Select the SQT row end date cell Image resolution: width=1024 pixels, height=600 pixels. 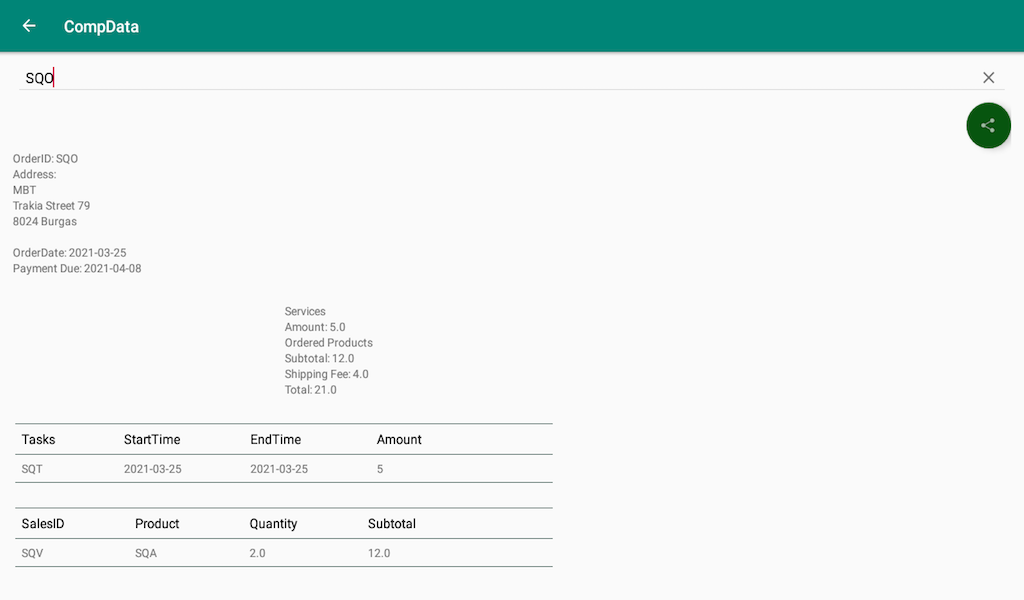coord(279,469)
